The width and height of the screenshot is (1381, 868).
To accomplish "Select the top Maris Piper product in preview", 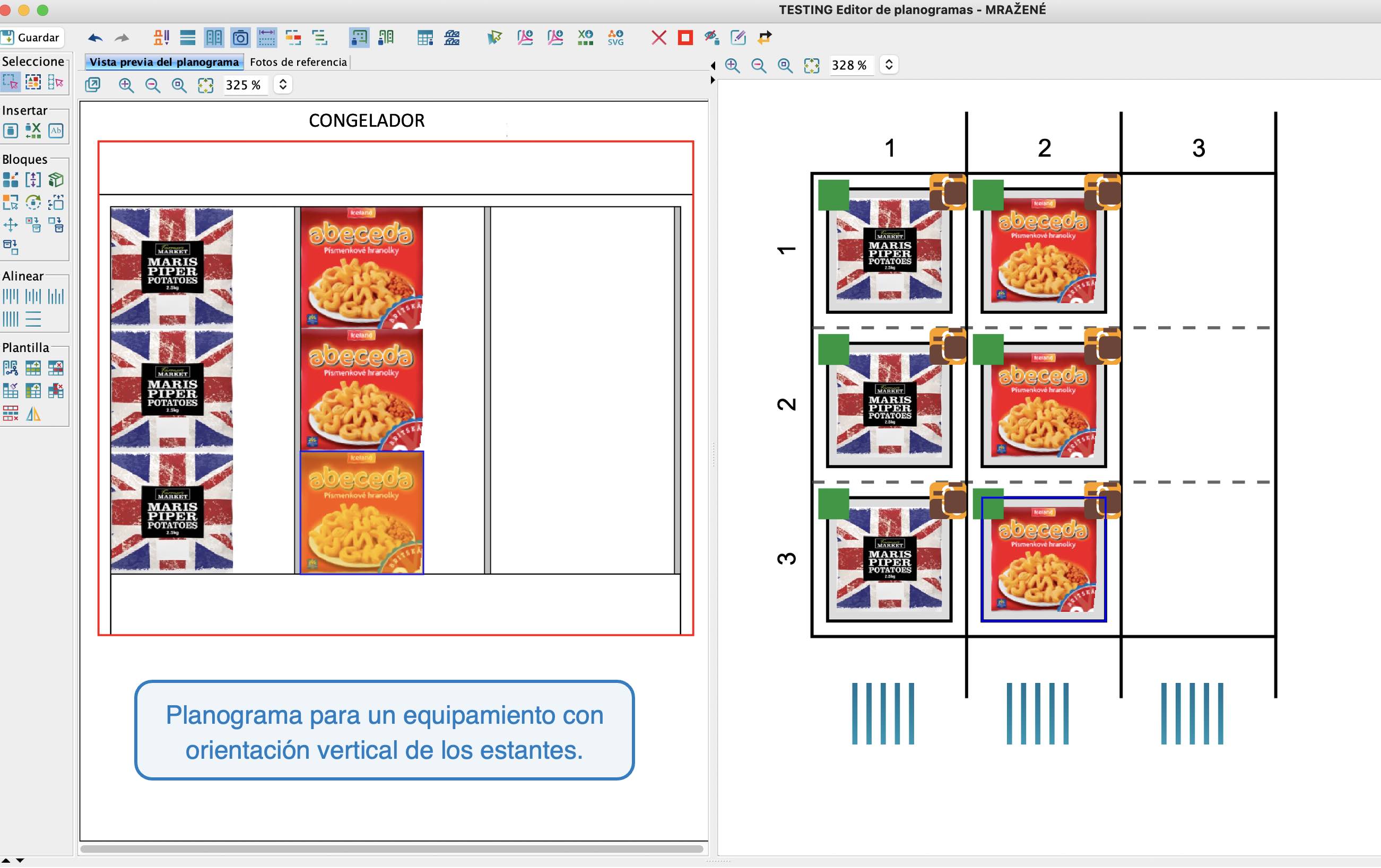I will pyautogui.click(x=172, y=267).
